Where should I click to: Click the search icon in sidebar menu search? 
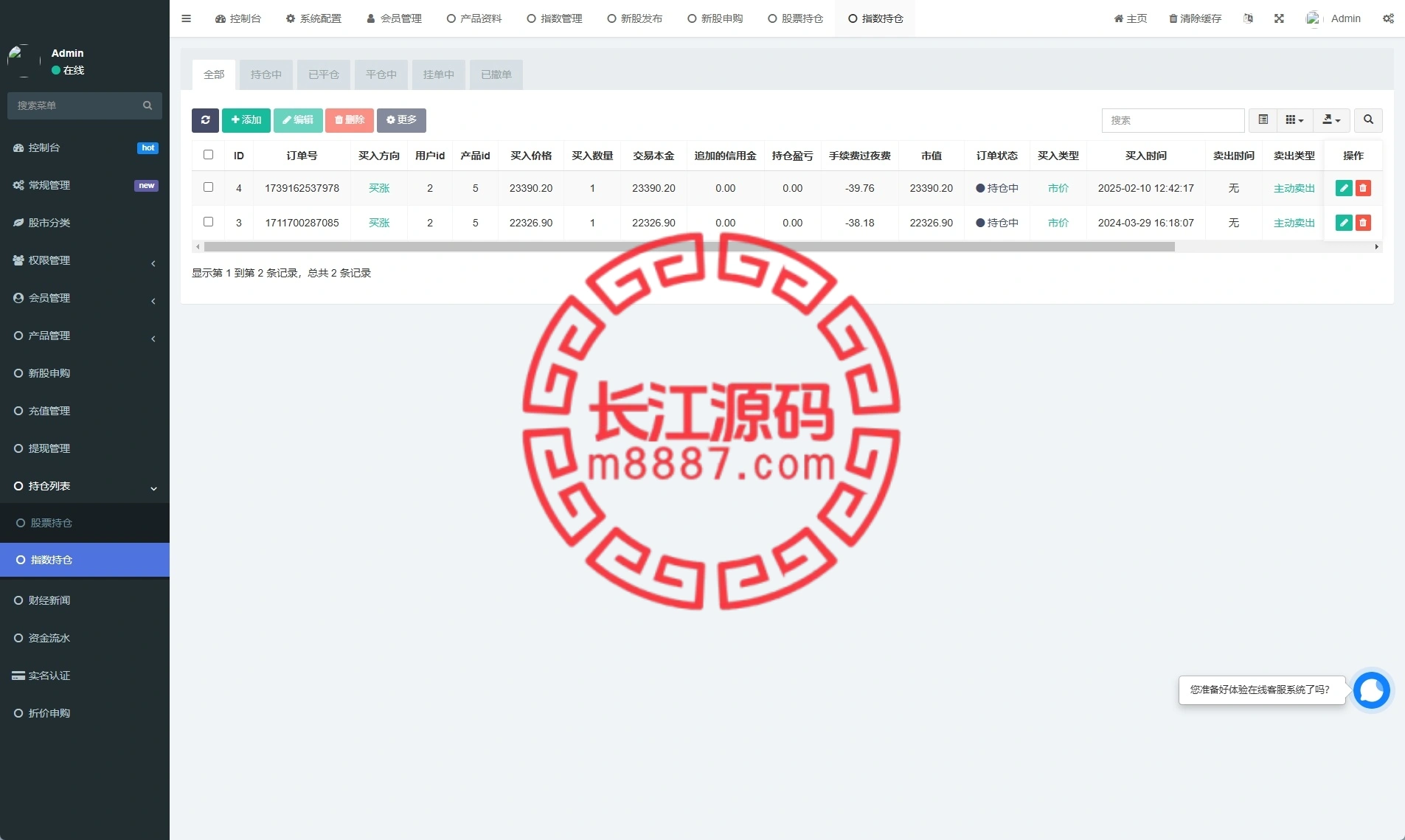point(148,105)
